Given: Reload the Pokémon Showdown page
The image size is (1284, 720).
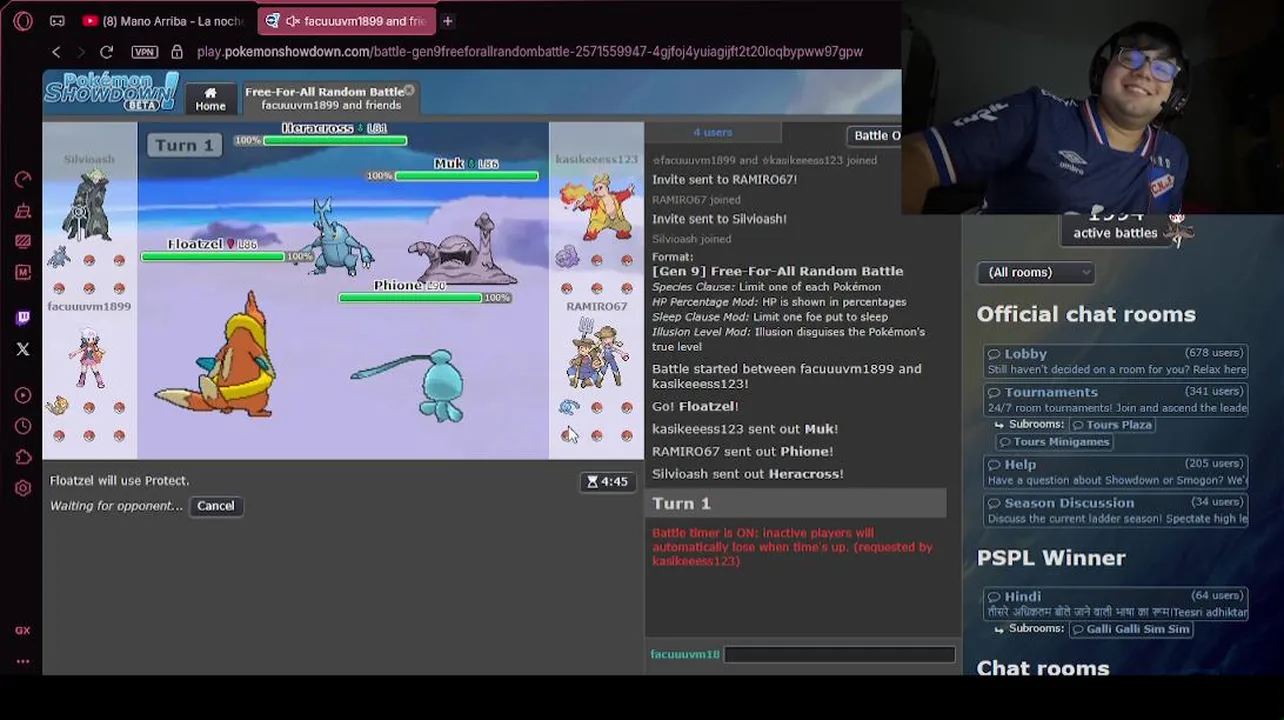Looking at the screenshot, I should (x=107, y=52).
